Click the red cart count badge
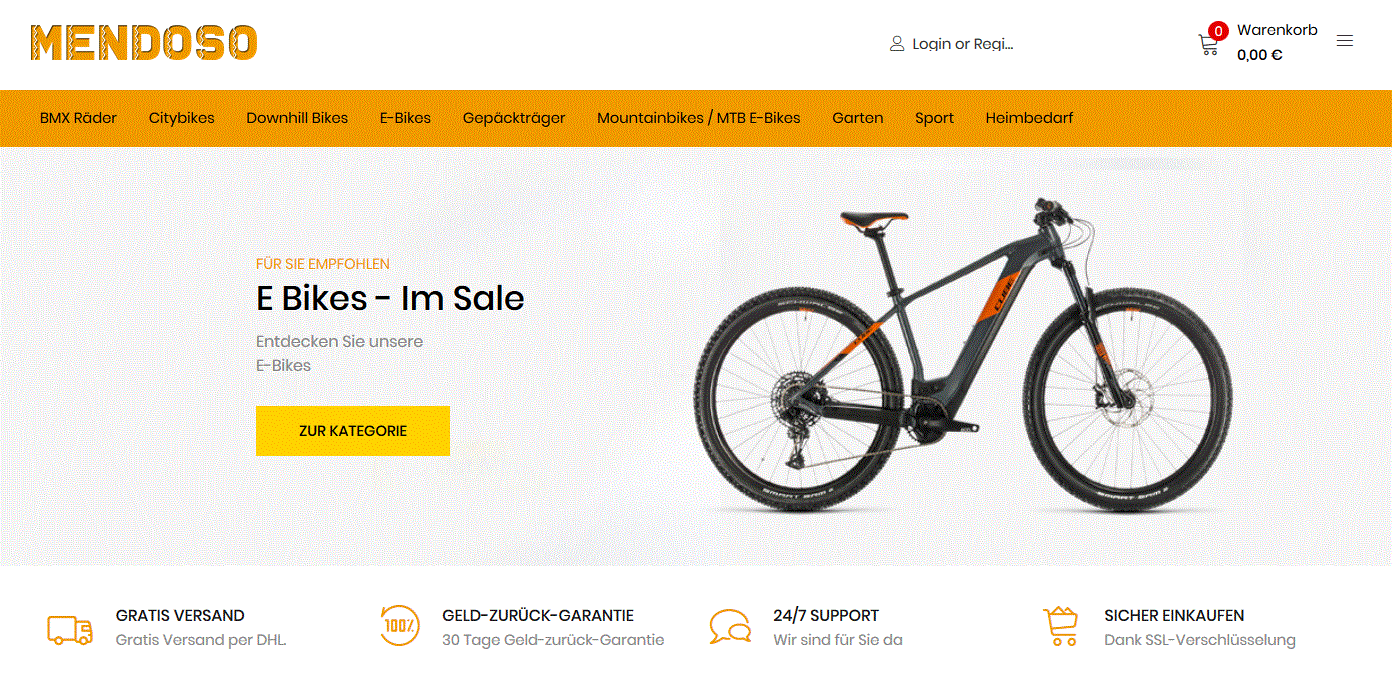The image size is (1392, 676). coord(1218,31)
